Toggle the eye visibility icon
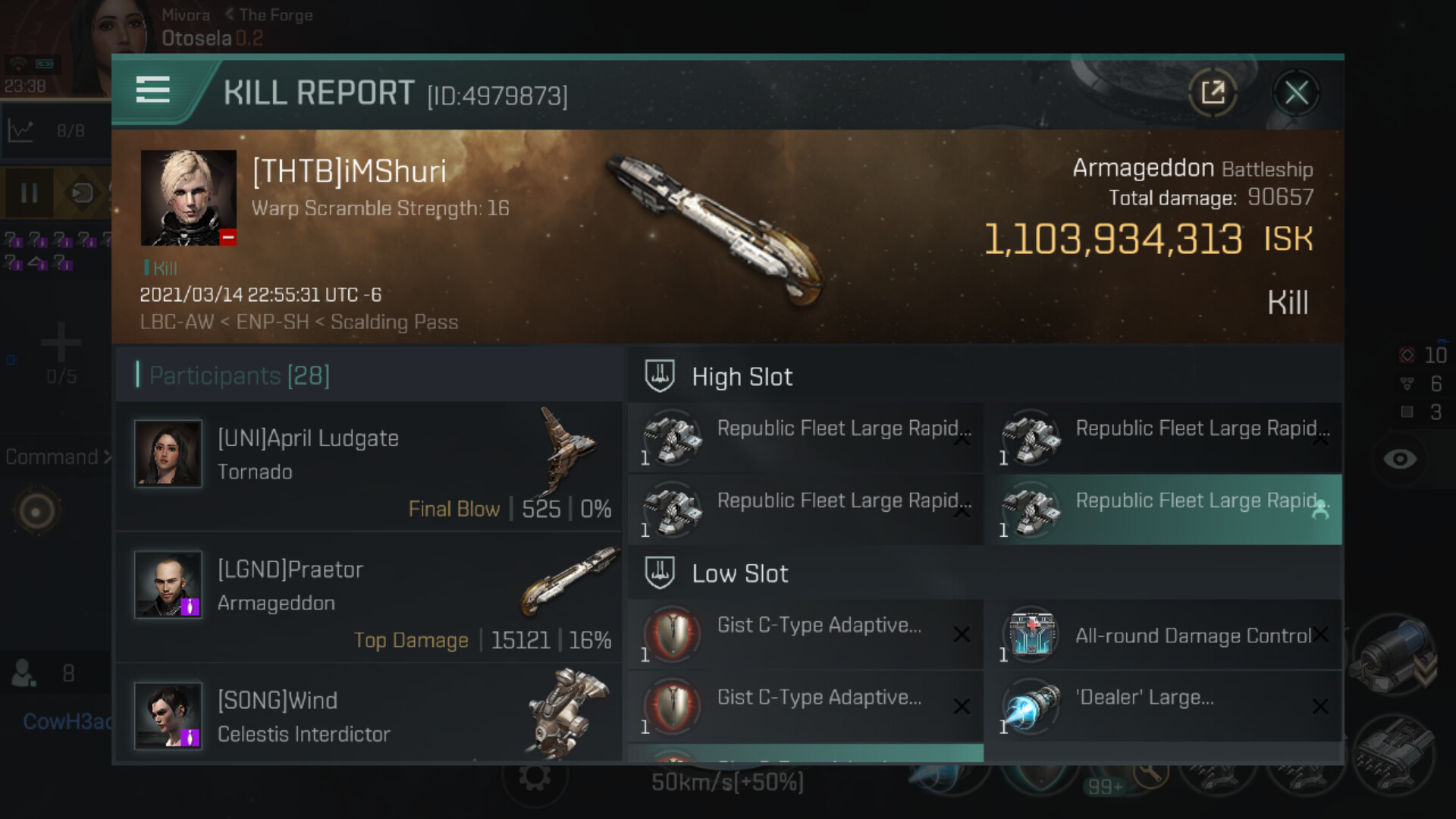Viewport: 1456px width, 819px height. (x=1400, y=459)
